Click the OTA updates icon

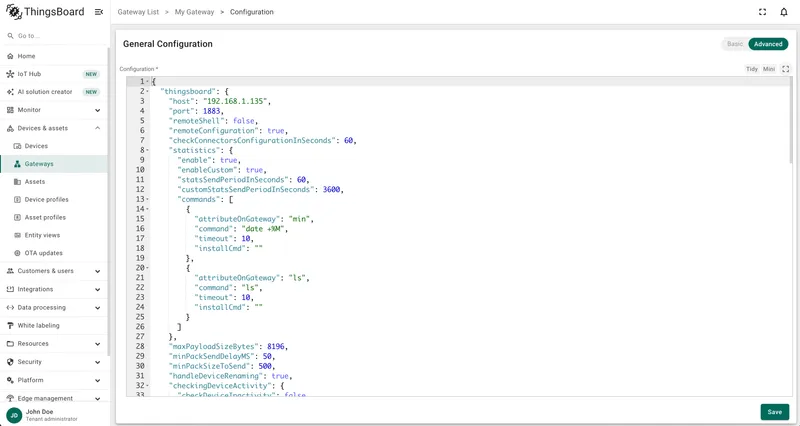17,253
